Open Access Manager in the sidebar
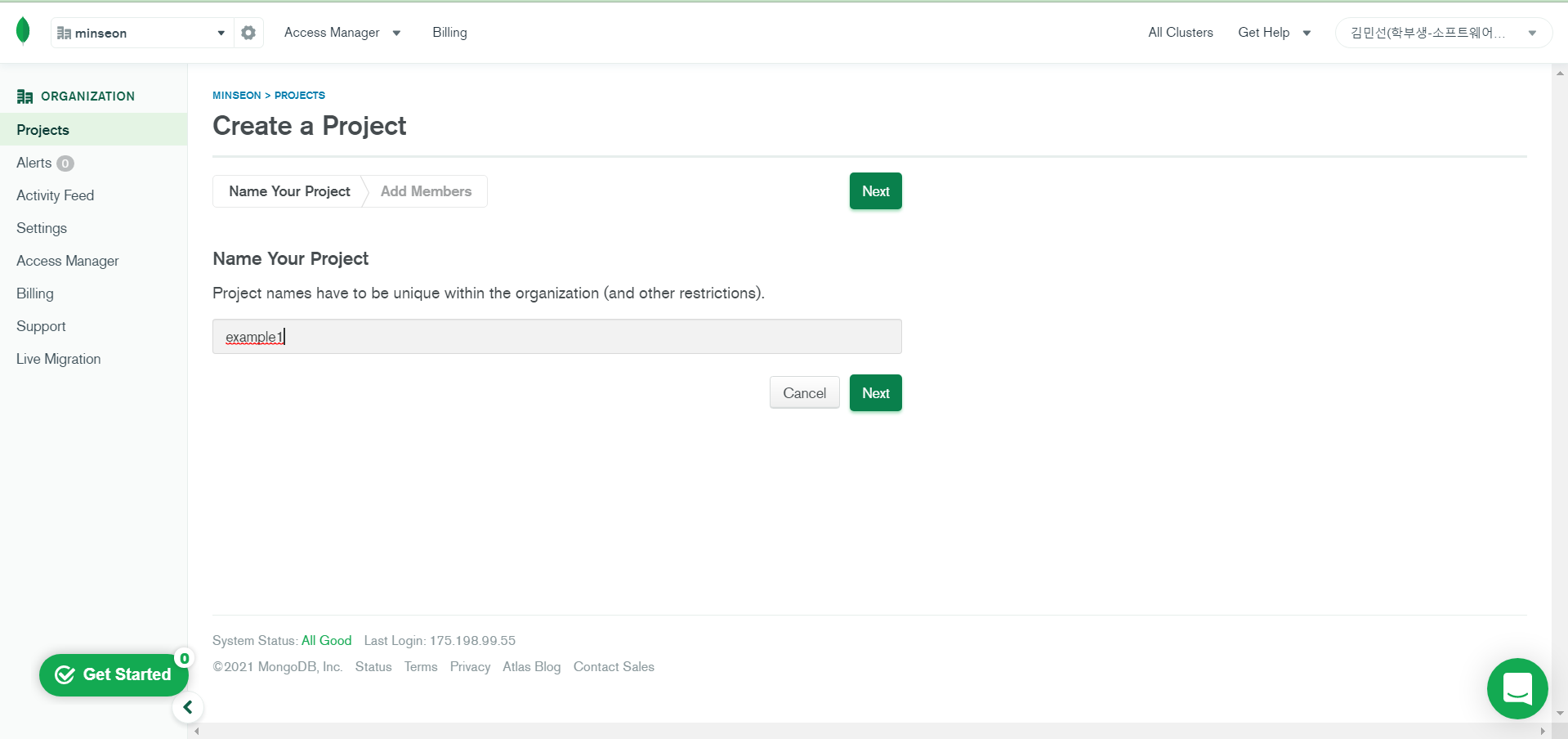 (x=68, y=261)
